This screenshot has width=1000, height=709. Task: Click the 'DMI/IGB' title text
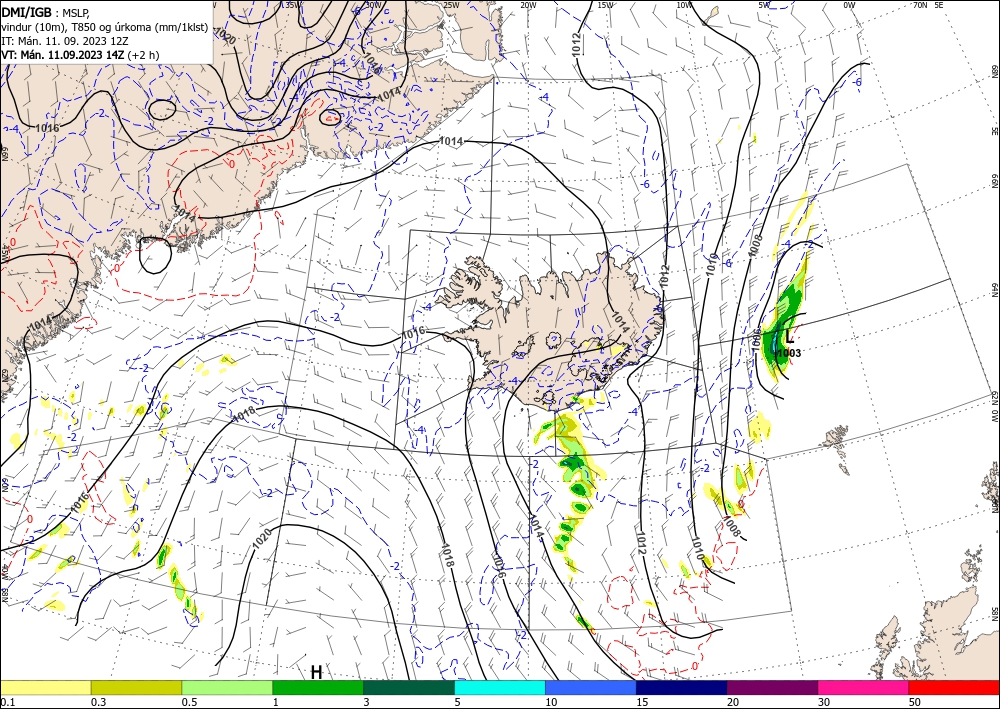click(x=26, y=11)
